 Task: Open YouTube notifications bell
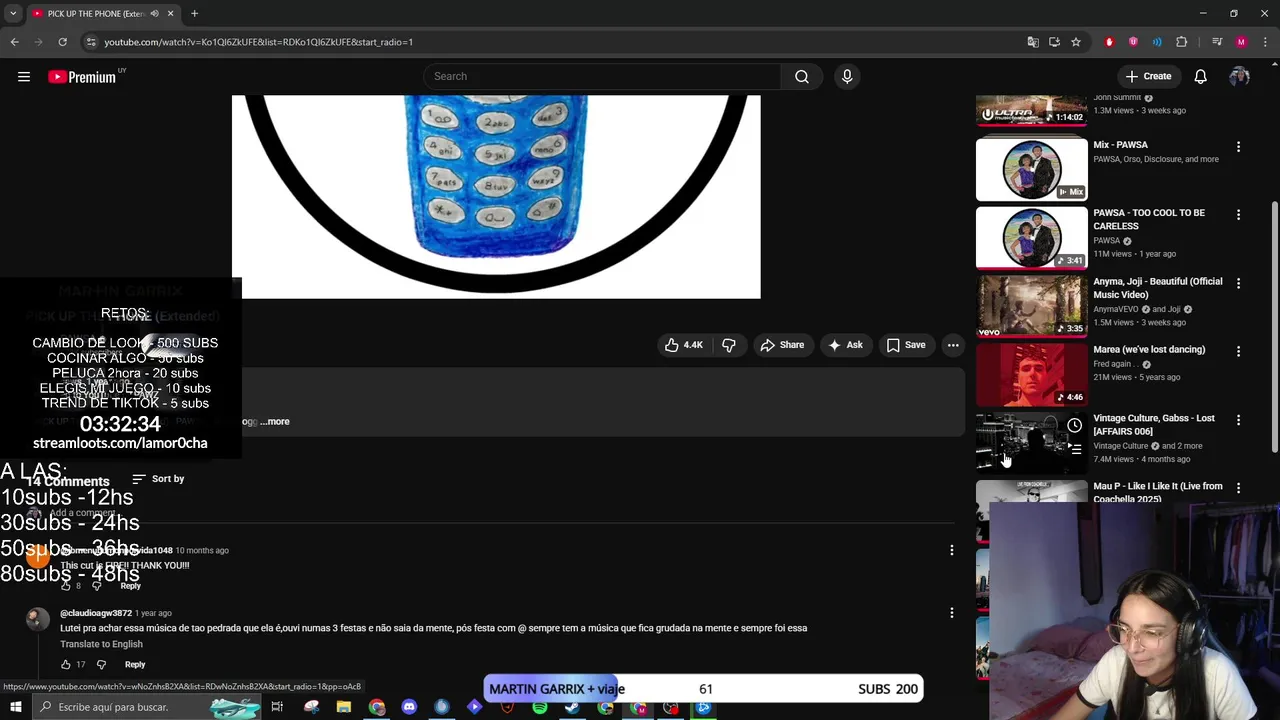point(1200,77)
